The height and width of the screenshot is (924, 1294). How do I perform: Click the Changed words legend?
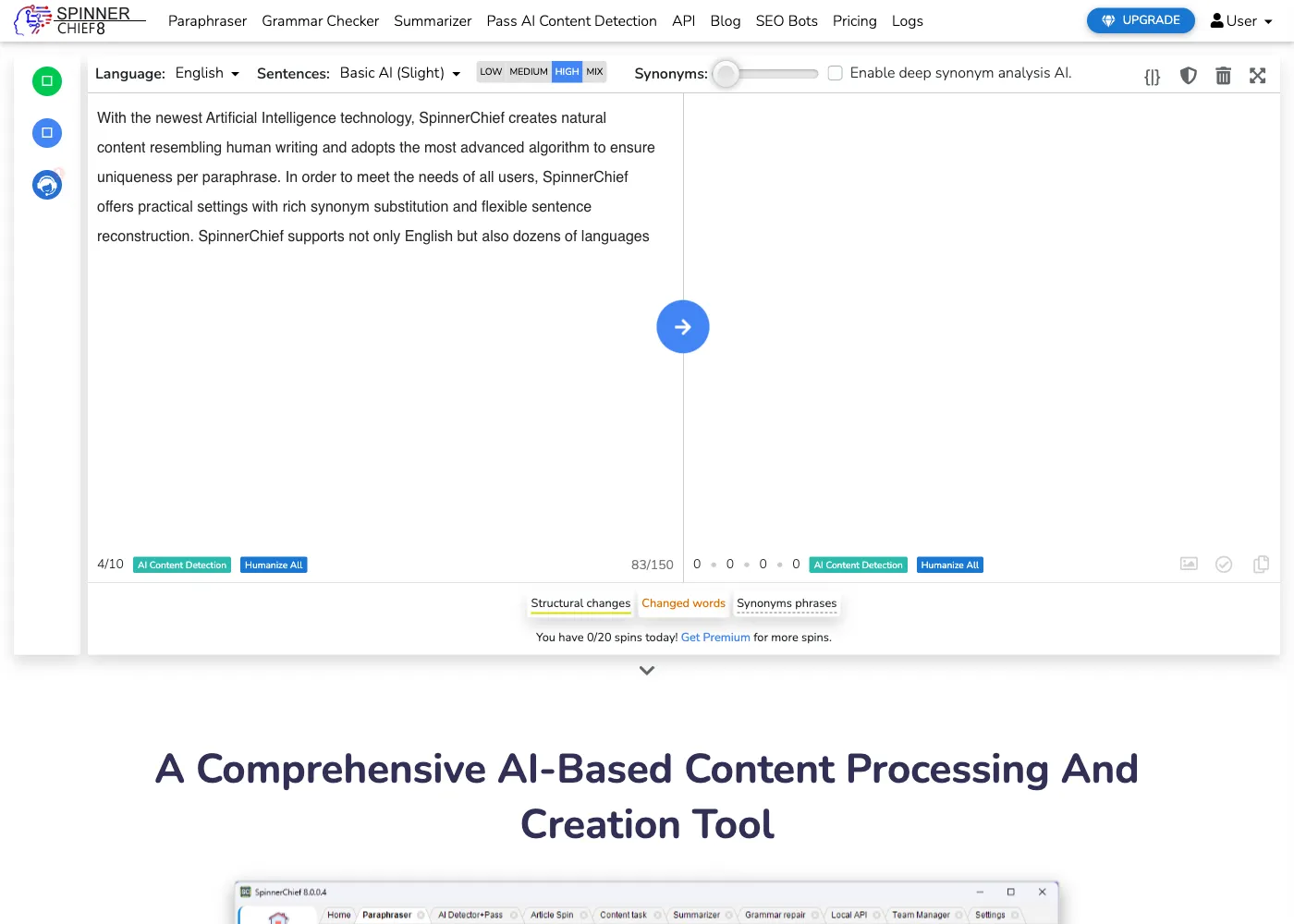[684, 603]
